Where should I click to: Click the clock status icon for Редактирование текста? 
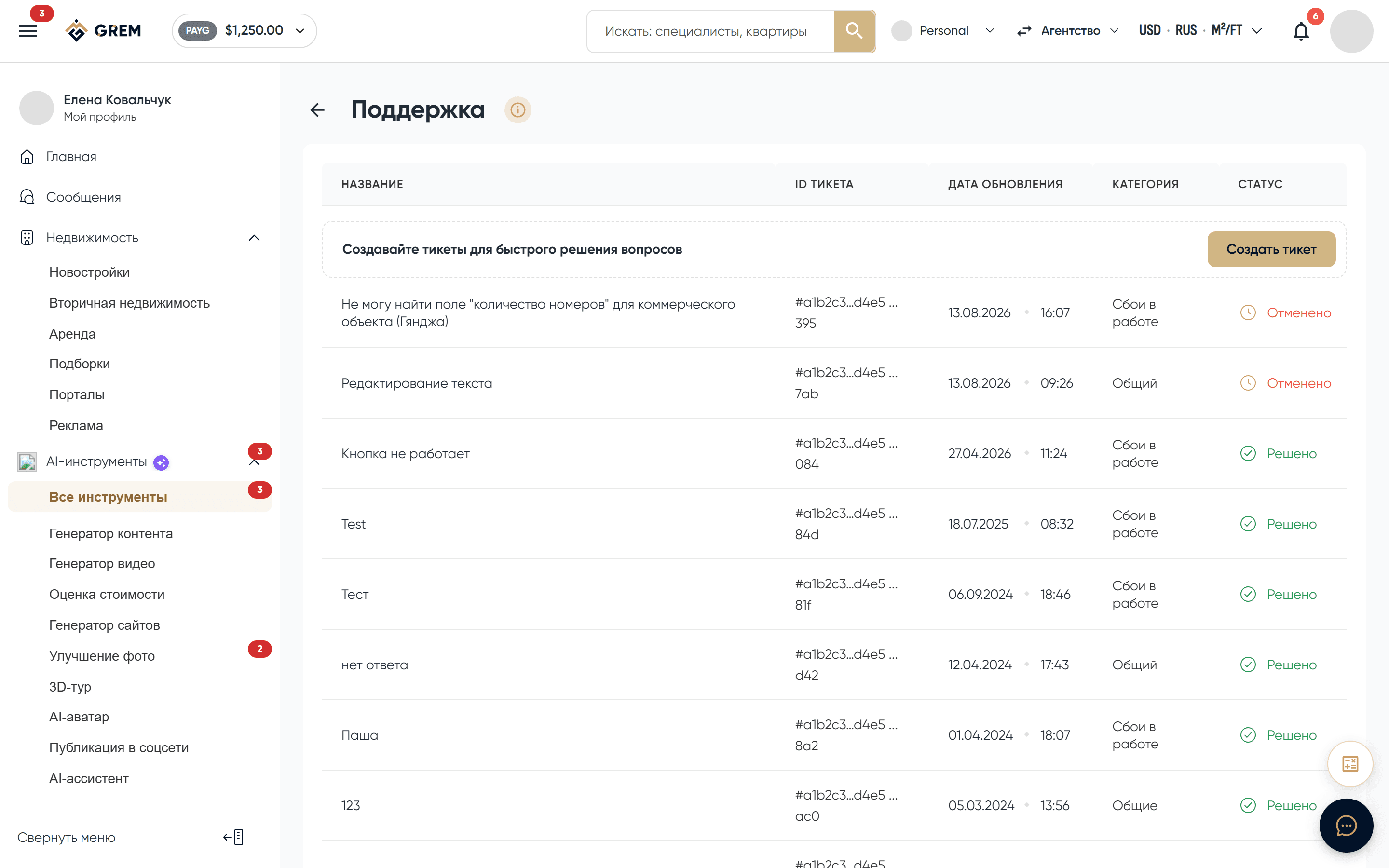(x=1248, y=383)
